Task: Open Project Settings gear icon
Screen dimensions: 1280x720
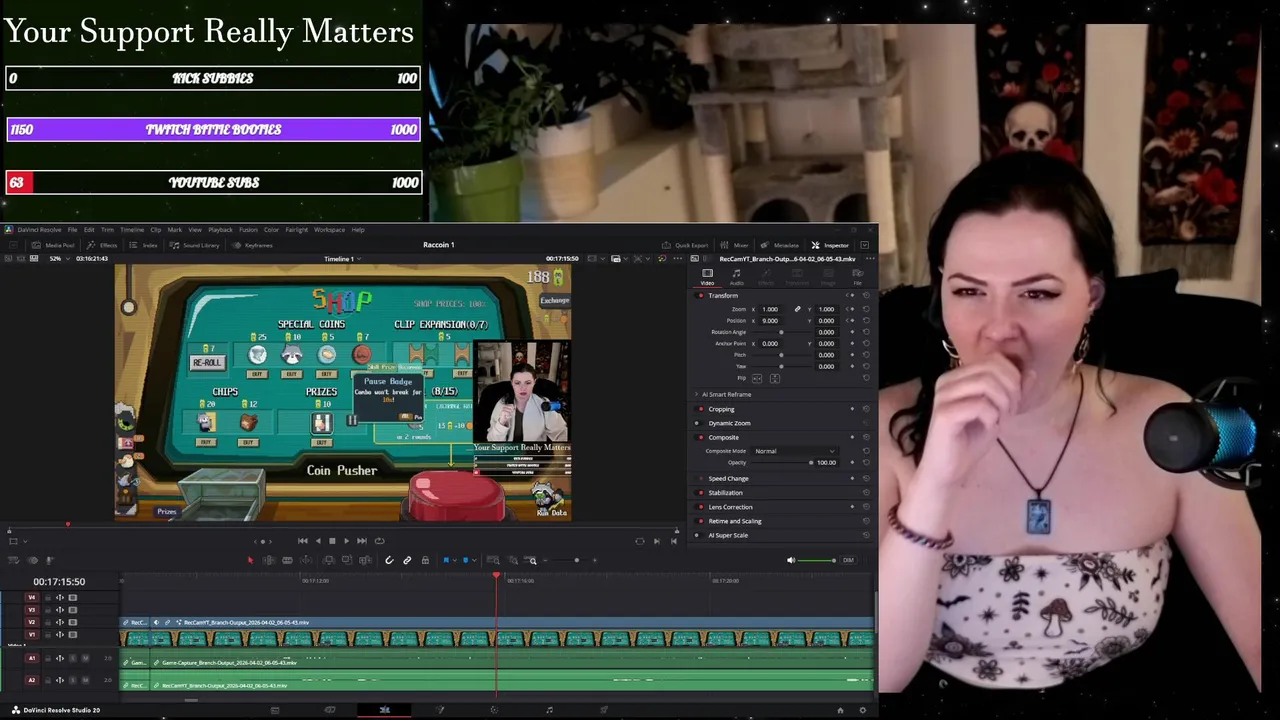Action: pyautogui.click(x=862, y=710)
